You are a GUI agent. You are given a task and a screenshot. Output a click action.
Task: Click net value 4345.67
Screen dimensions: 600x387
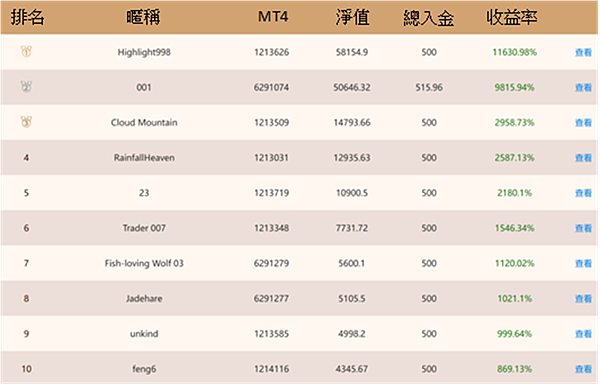pyautogui.click(x=352, y=369)
